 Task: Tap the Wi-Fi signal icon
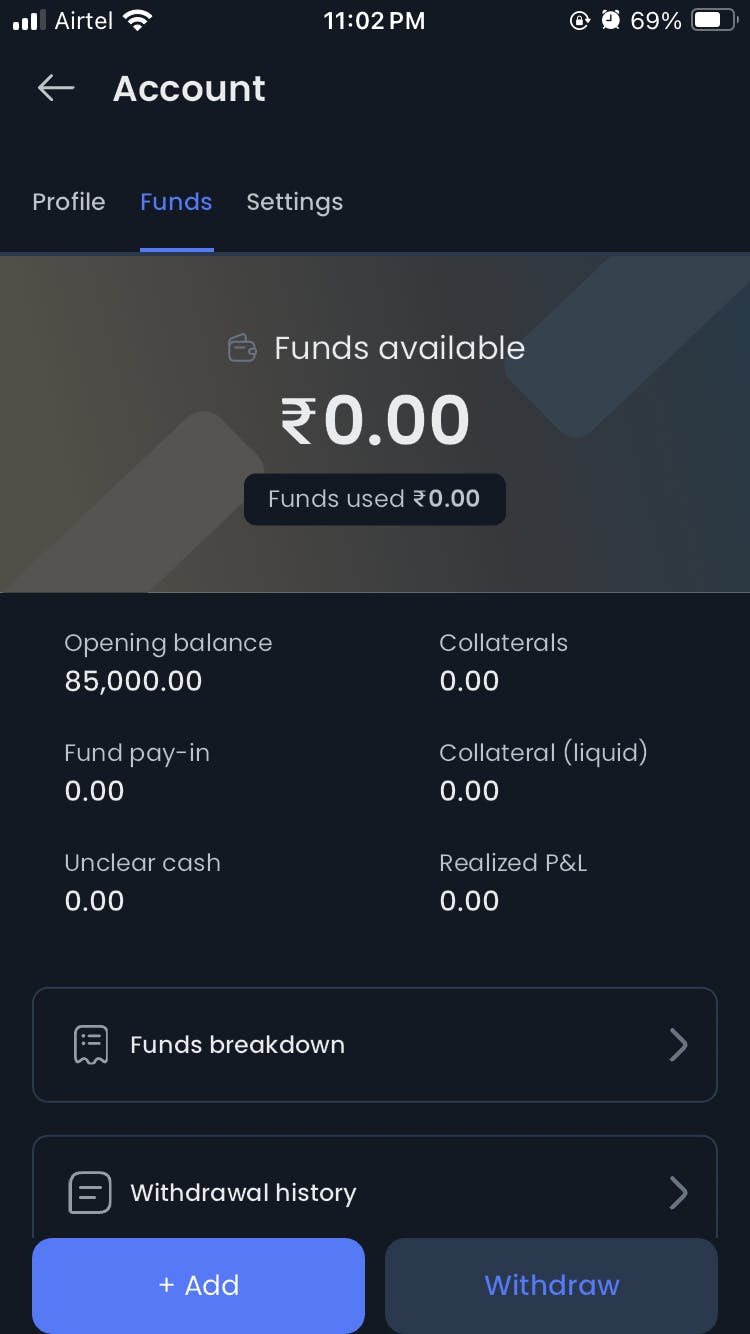(x=136, y=20)
